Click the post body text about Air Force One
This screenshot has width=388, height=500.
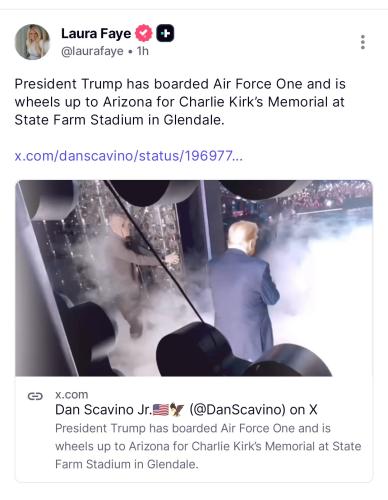[180, 102]
